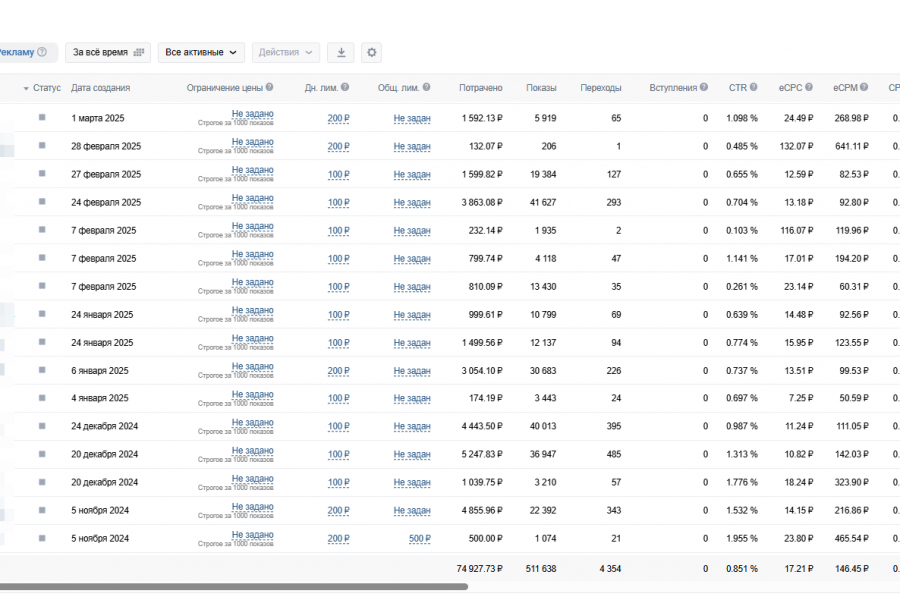Click the date 1 марта 2025
The image size is (900, 600).
point(98,118)
